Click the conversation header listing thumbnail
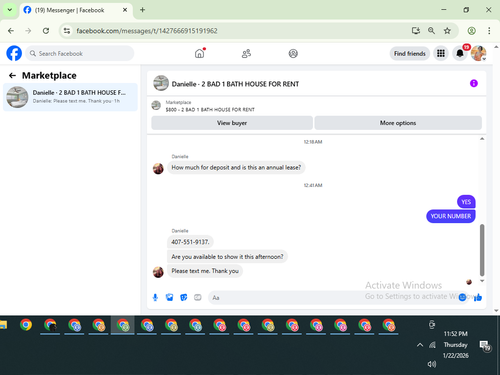The height and width of the screenshot is (375, 500). 161,83
